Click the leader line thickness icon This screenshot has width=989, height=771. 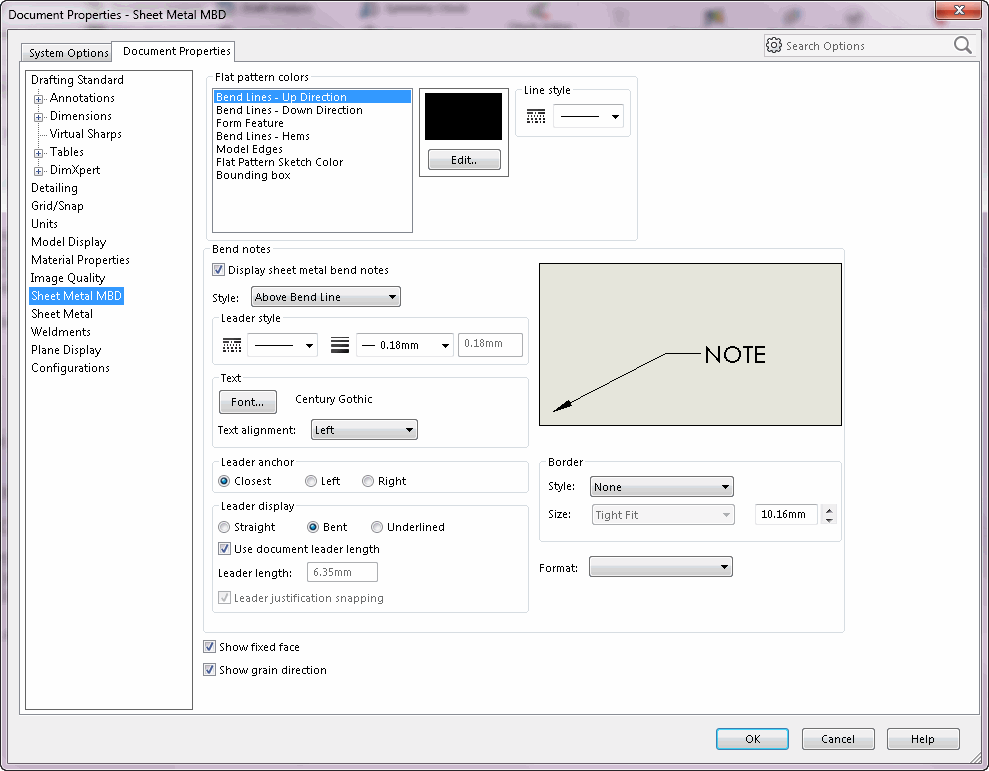pos(340,345)
